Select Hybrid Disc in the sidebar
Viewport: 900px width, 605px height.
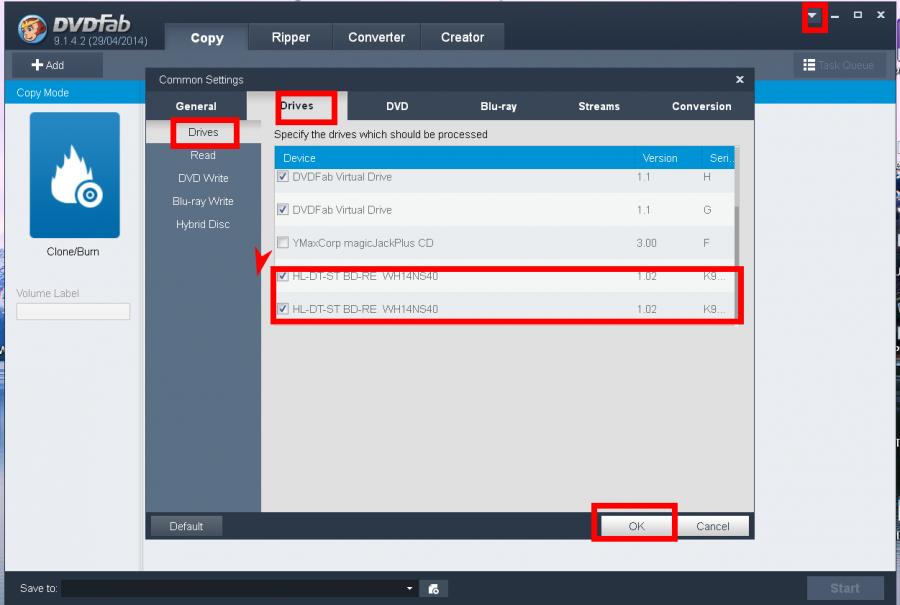tap(203, 224)
